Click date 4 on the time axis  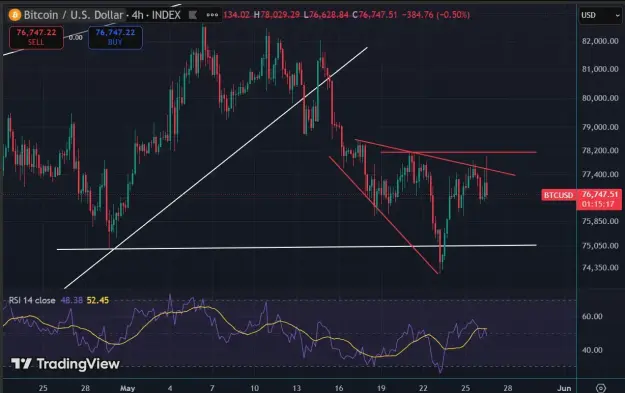click(x=170, y=388)
